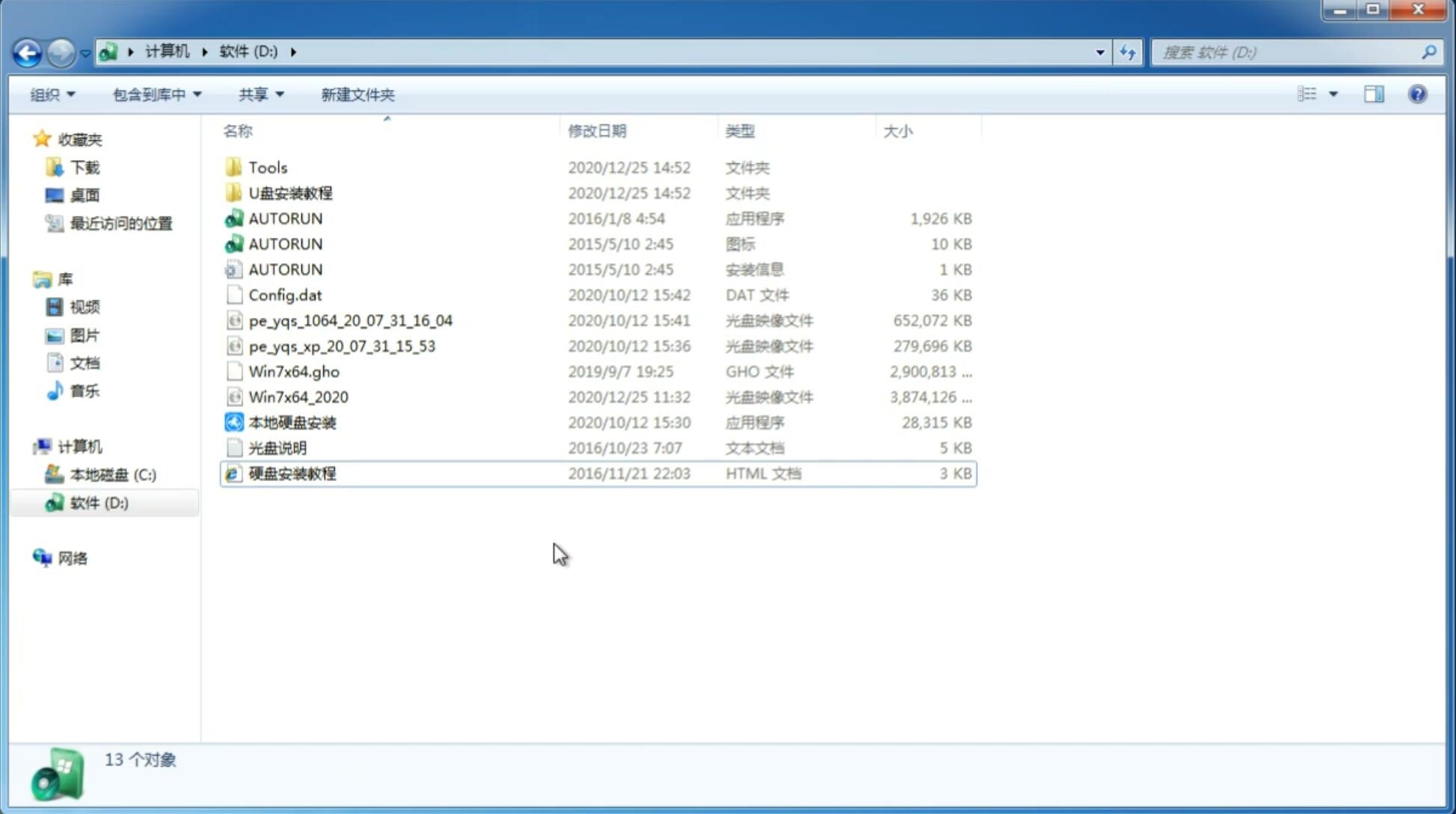Select 软件 (D:) drive
Screen dimensions: 1456x814
pyautogui.click(x=98, y=503)
